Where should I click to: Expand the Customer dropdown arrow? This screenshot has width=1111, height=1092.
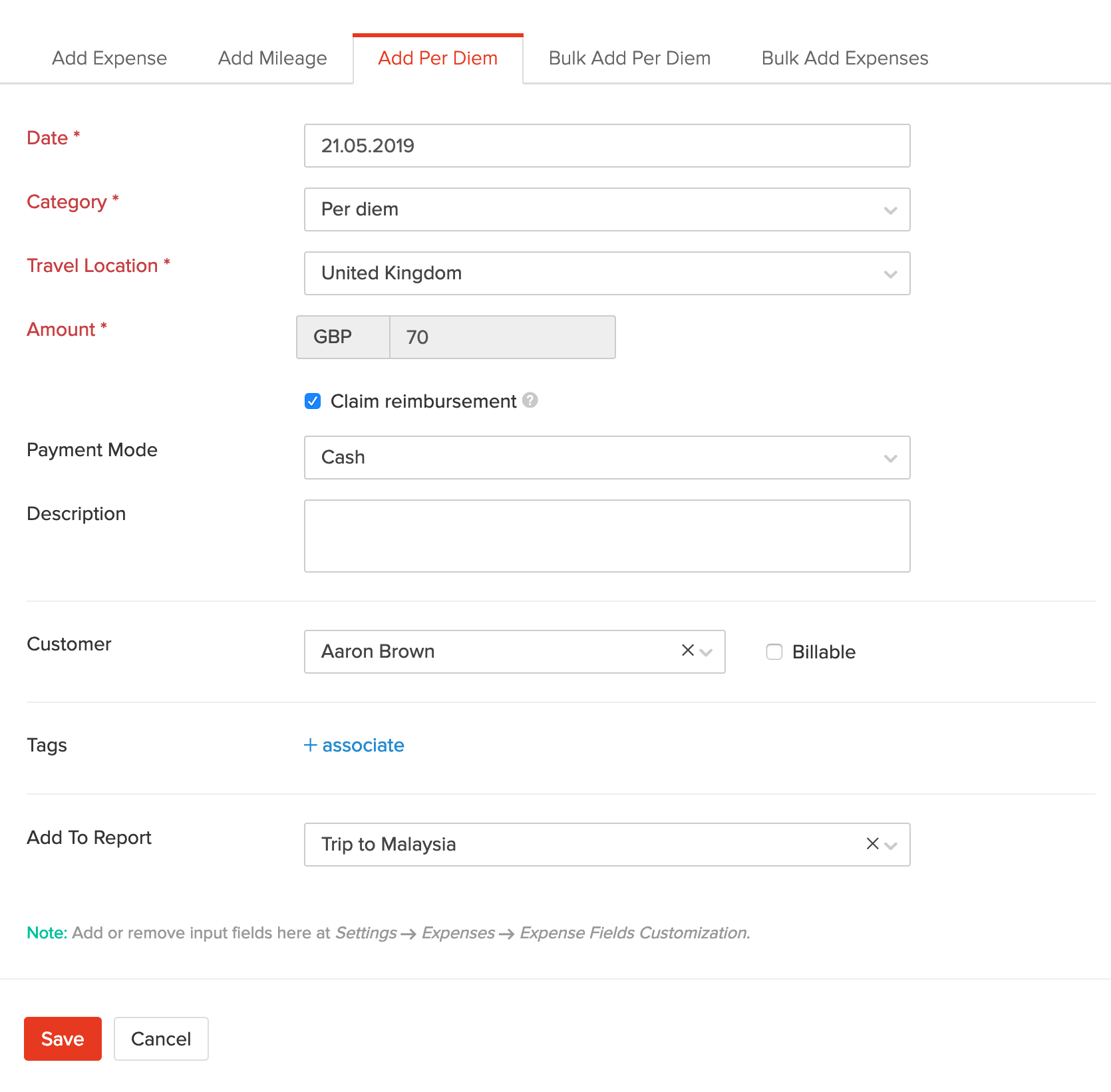707,652
